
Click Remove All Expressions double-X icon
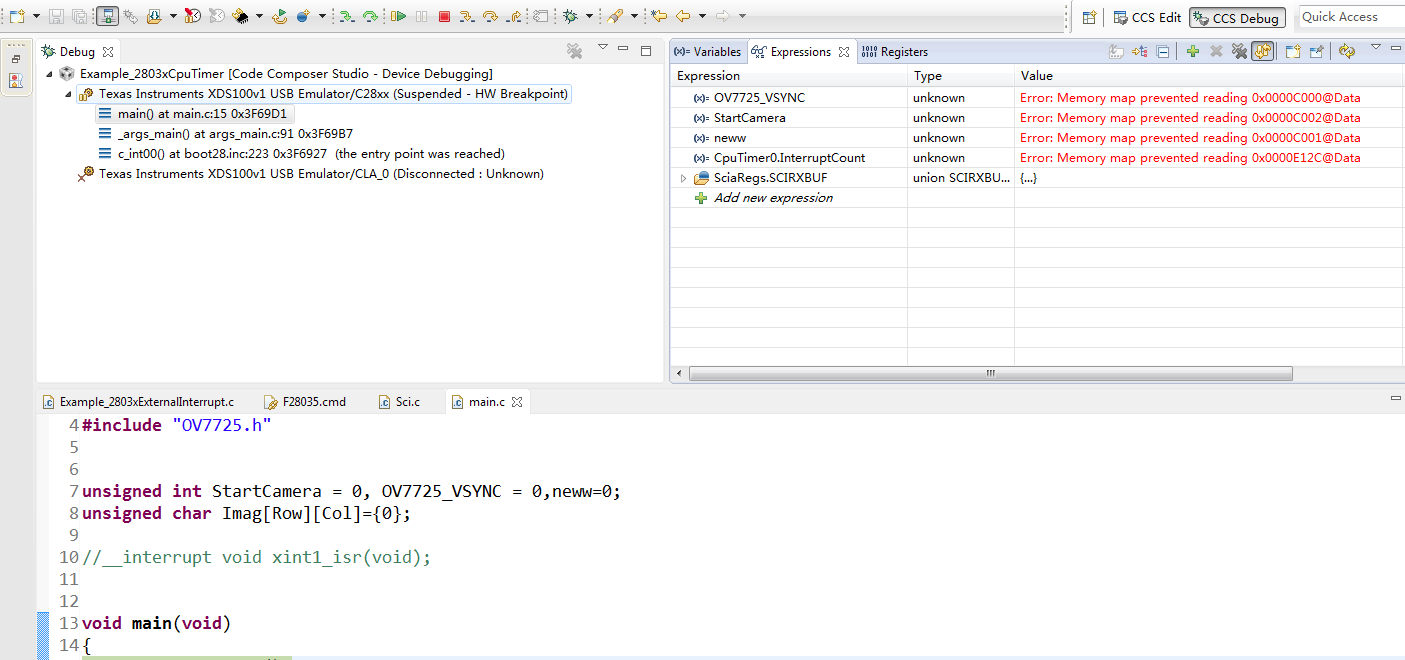[x=1239, y=51]
